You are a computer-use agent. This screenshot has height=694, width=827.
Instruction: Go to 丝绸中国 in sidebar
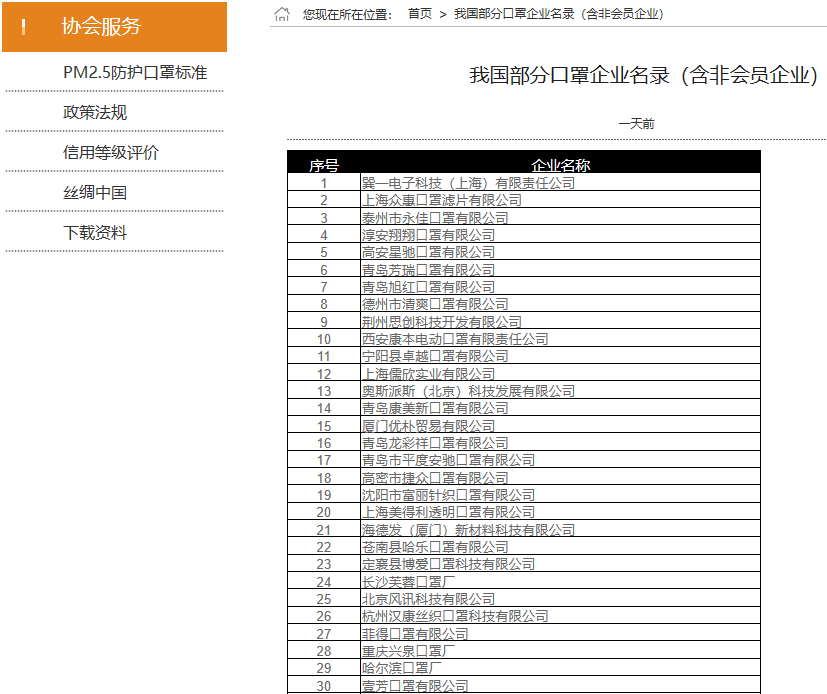click(x=95, y=192)
